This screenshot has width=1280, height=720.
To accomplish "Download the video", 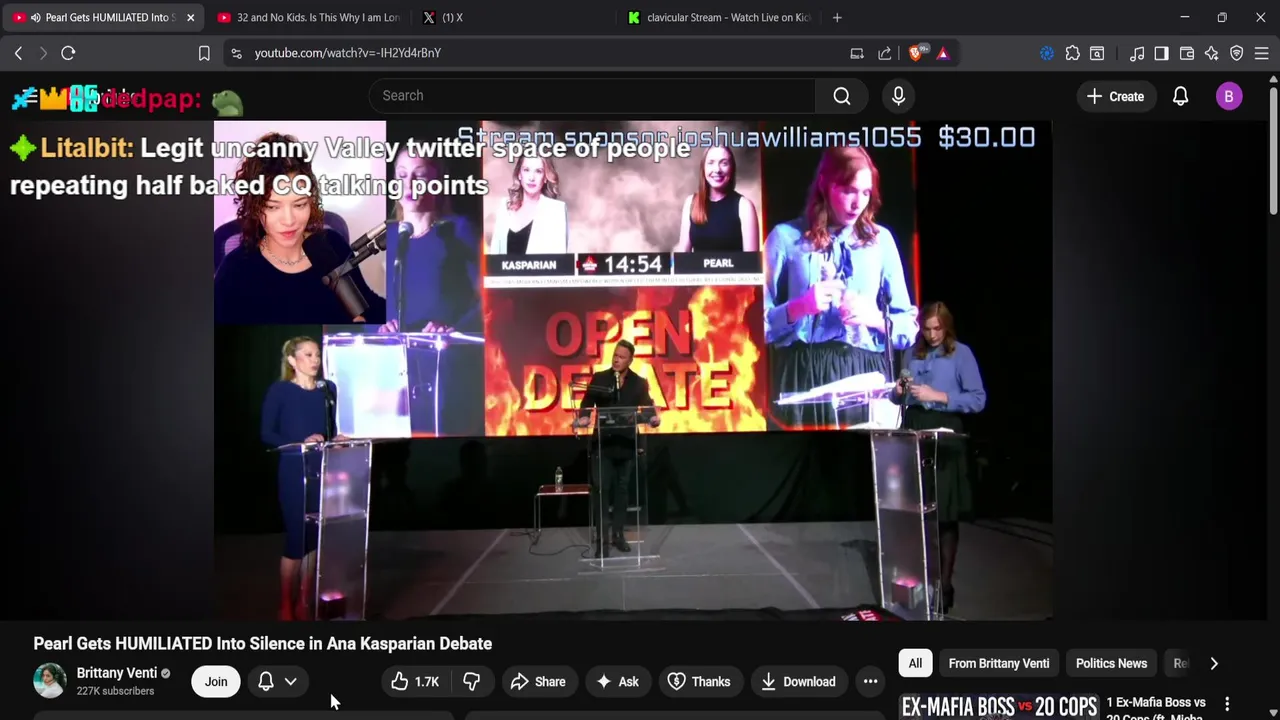I will click(798, 682).
